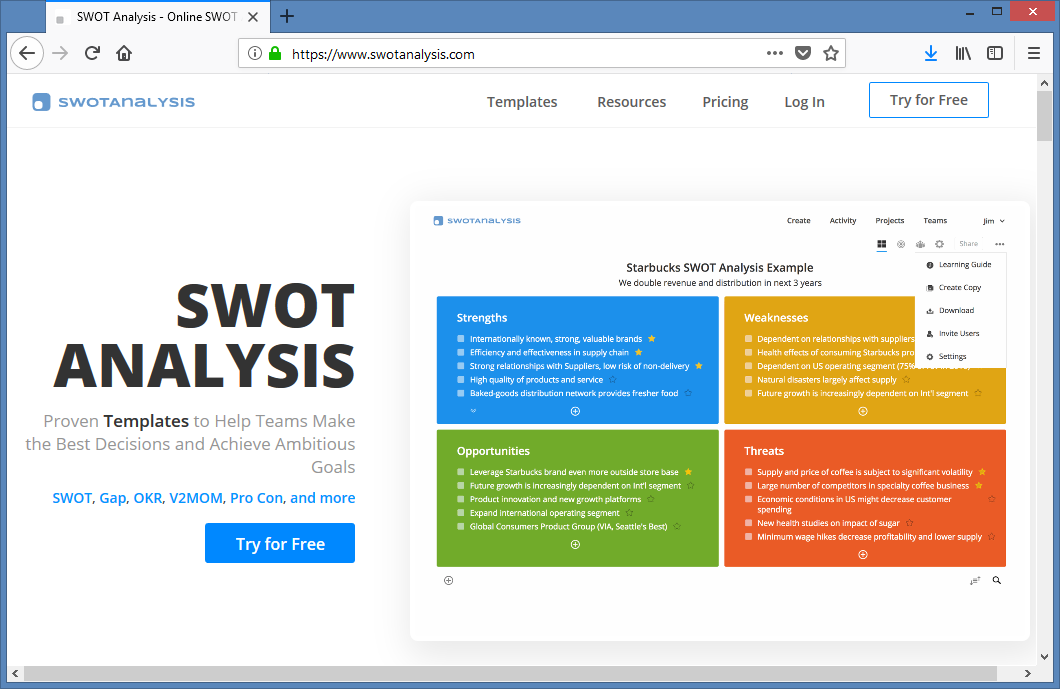
Task: Click the search magnifier below the grid
Action: (x=996, y=580)
